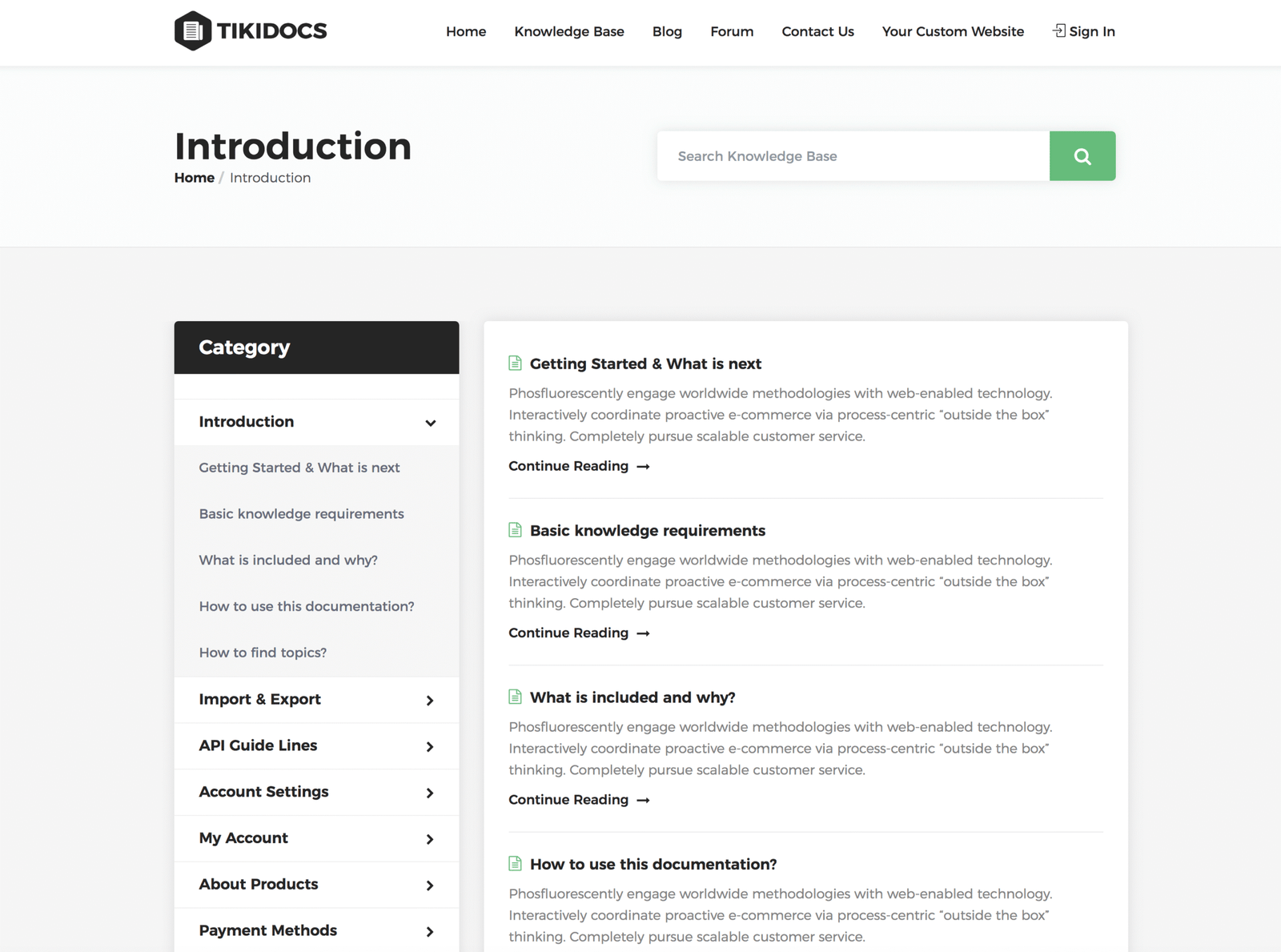Click document icon beside Basic knowledge requirements
This screenshot has height=952, width=1281.
tap(516, 530)
